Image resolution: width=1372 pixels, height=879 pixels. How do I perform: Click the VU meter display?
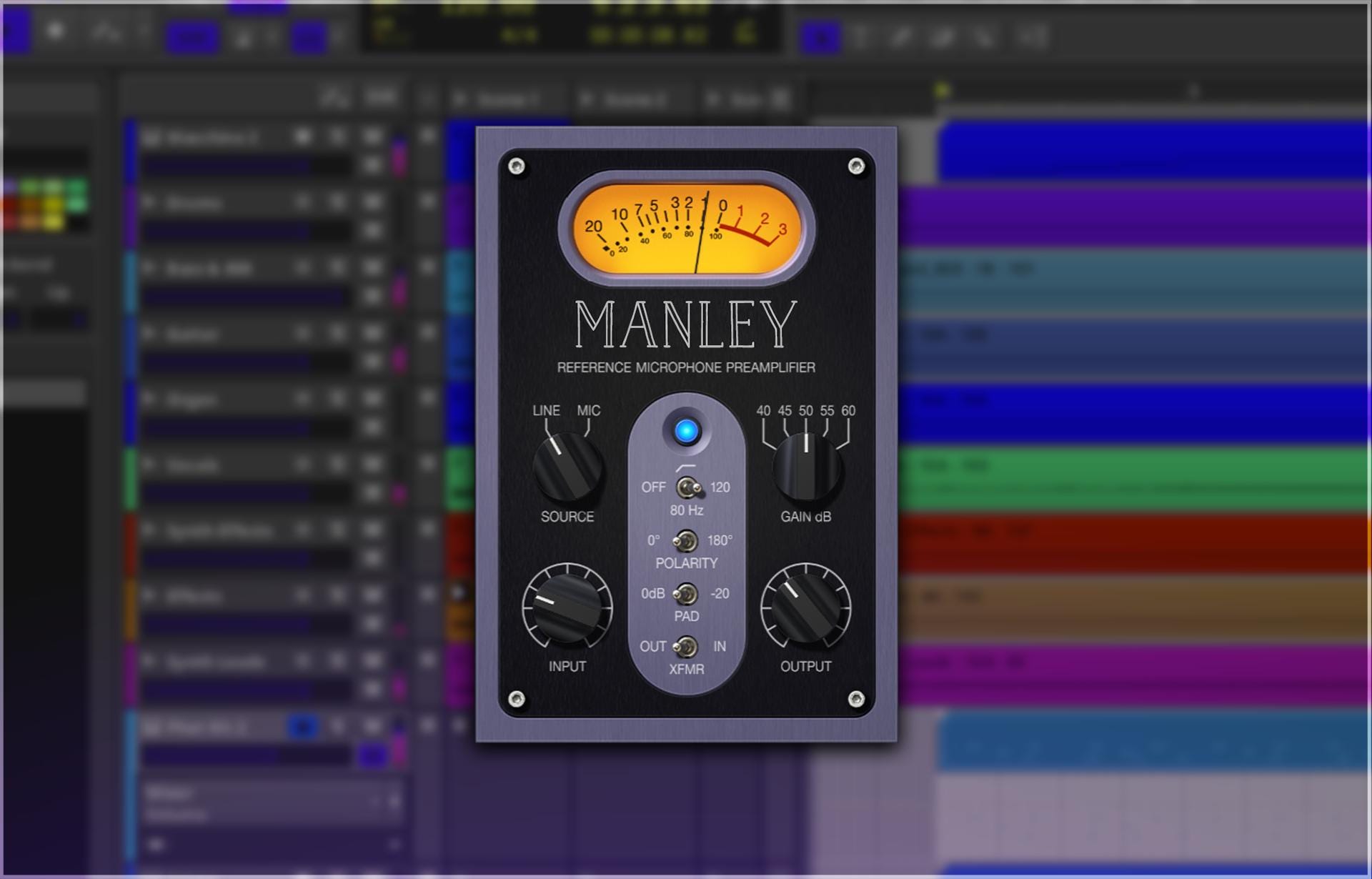click(x=687, y=229)
